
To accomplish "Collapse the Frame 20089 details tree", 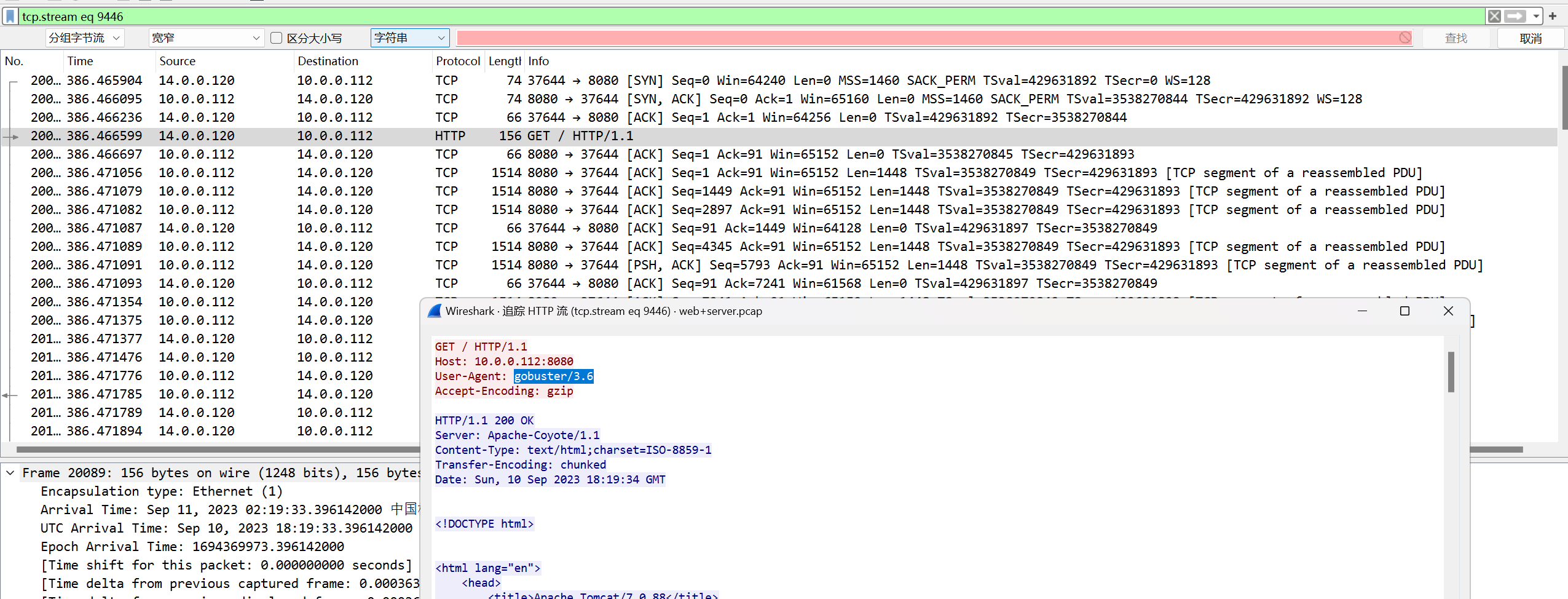I will pyautogui.click(x=10, y=473).
